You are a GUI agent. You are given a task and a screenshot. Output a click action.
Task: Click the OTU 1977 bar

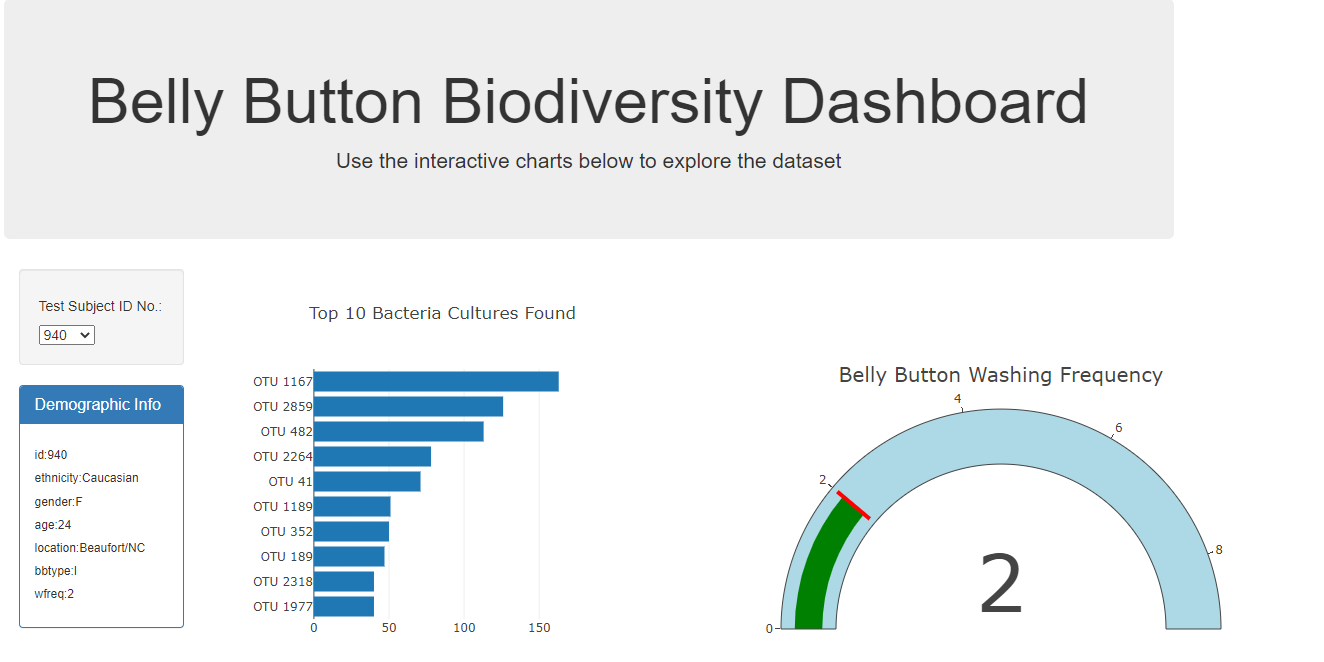[x=343, y=606]
